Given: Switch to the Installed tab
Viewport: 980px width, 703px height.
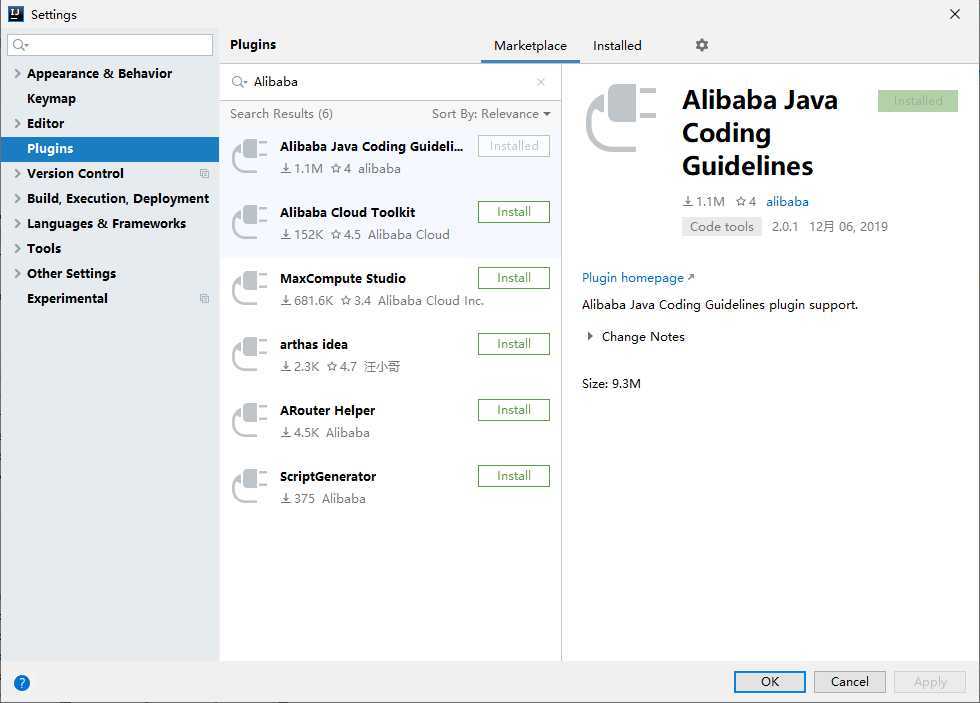Looking at the screenshot, I should click(617, 46).
